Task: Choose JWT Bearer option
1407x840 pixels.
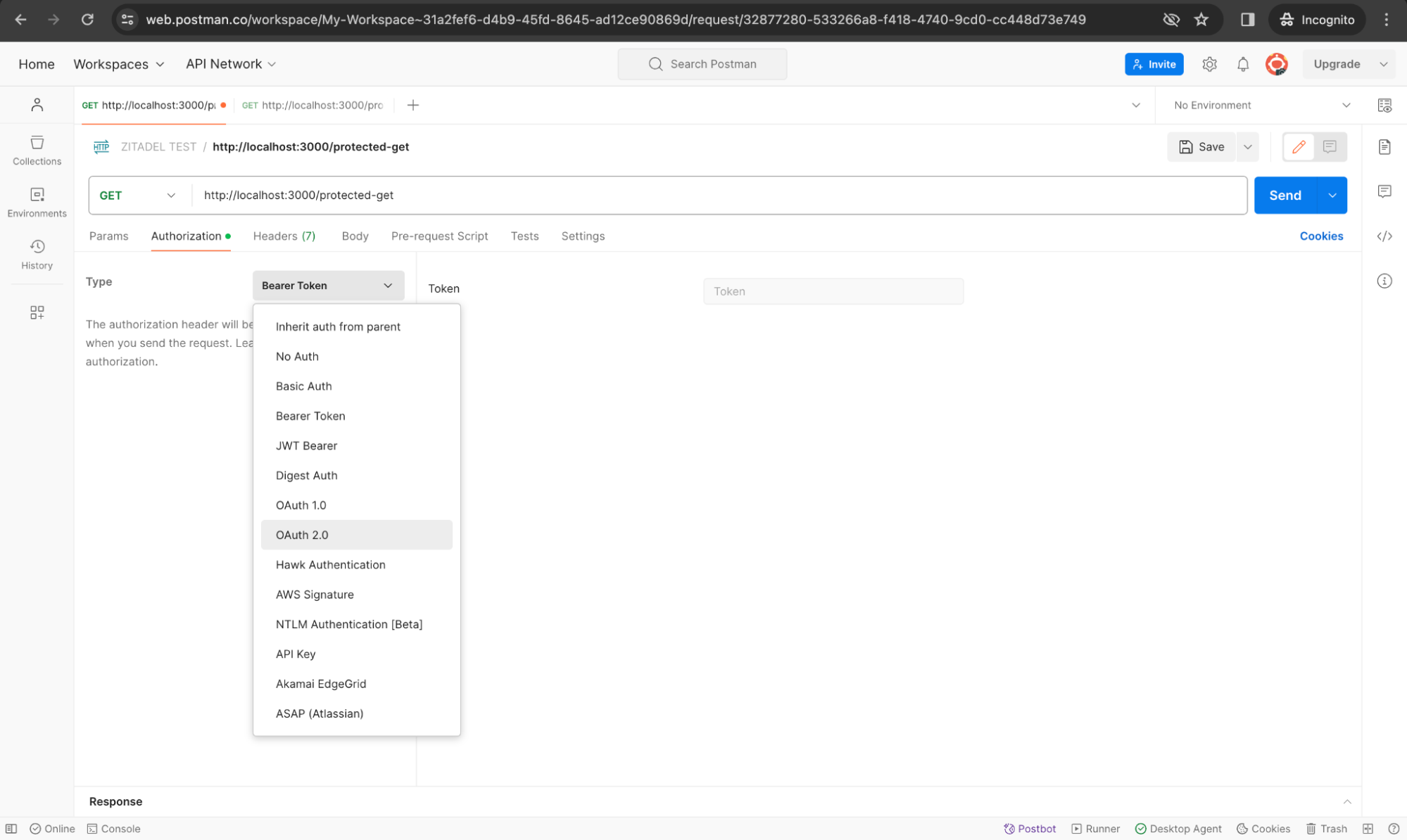Action: click(356, 445)
